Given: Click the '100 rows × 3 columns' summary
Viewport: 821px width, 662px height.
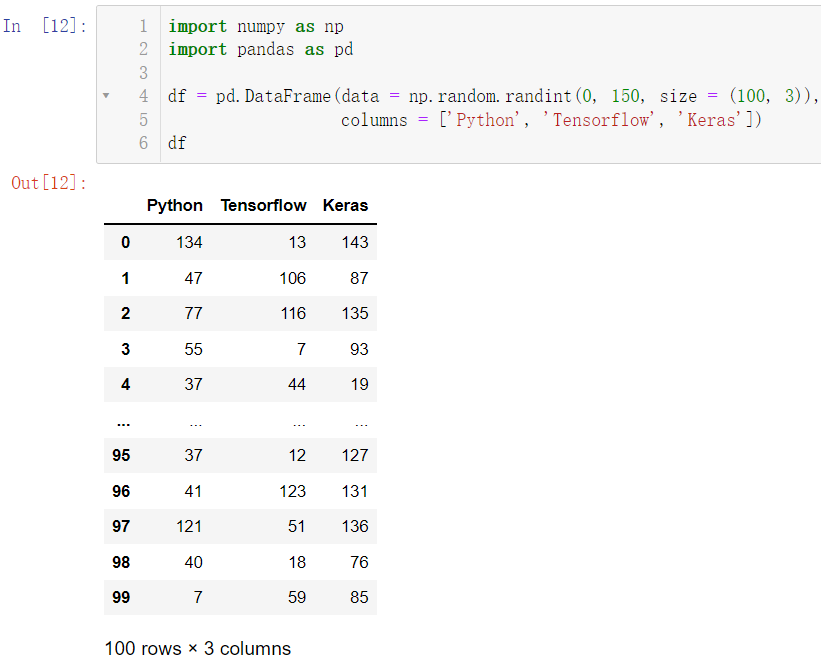Looking at the screenshot, I should (198, 648).
